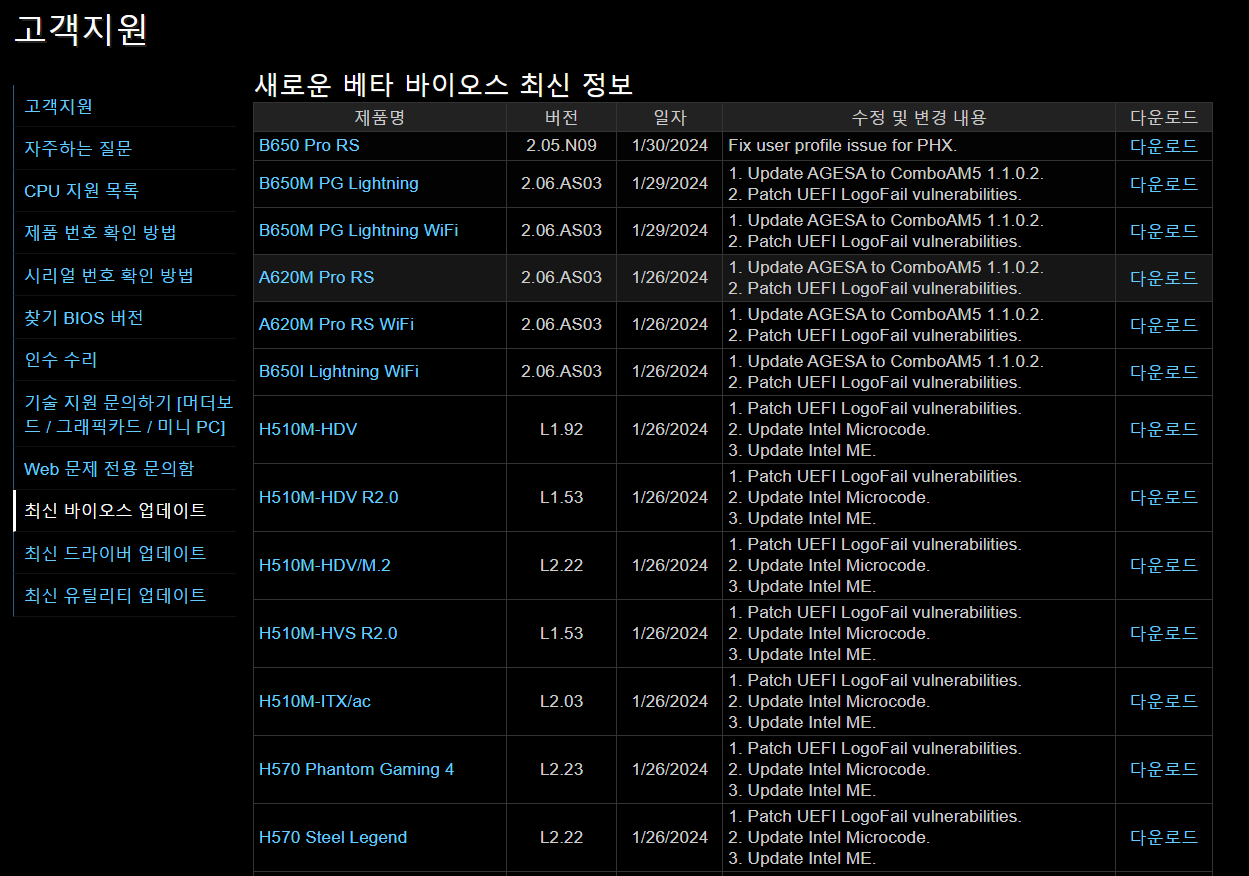Select version L2.23 cell

tap(562, 769)
